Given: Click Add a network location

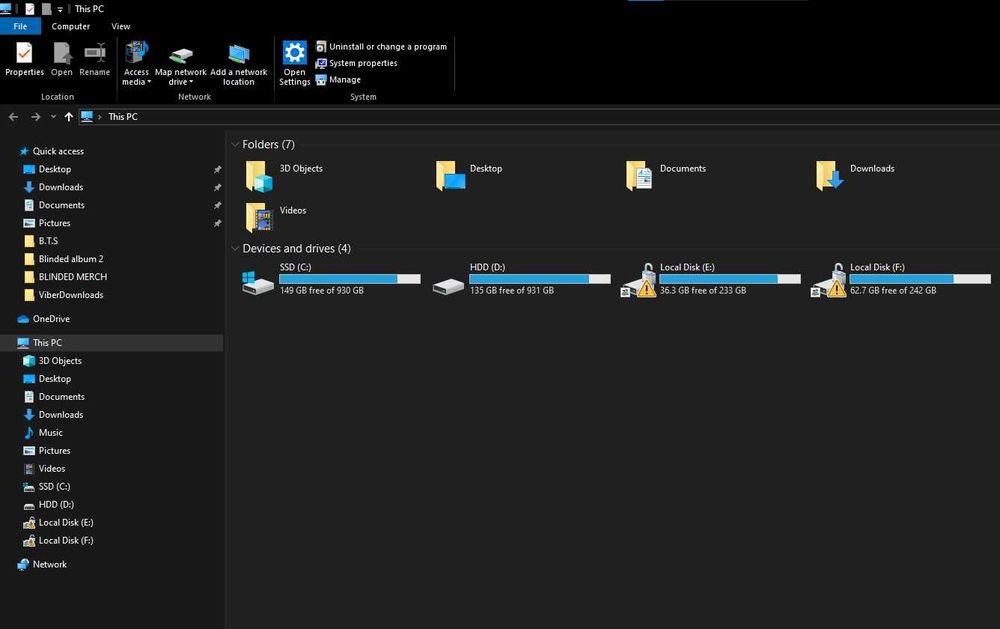Looking at the screenshot, I should point(239,64).
